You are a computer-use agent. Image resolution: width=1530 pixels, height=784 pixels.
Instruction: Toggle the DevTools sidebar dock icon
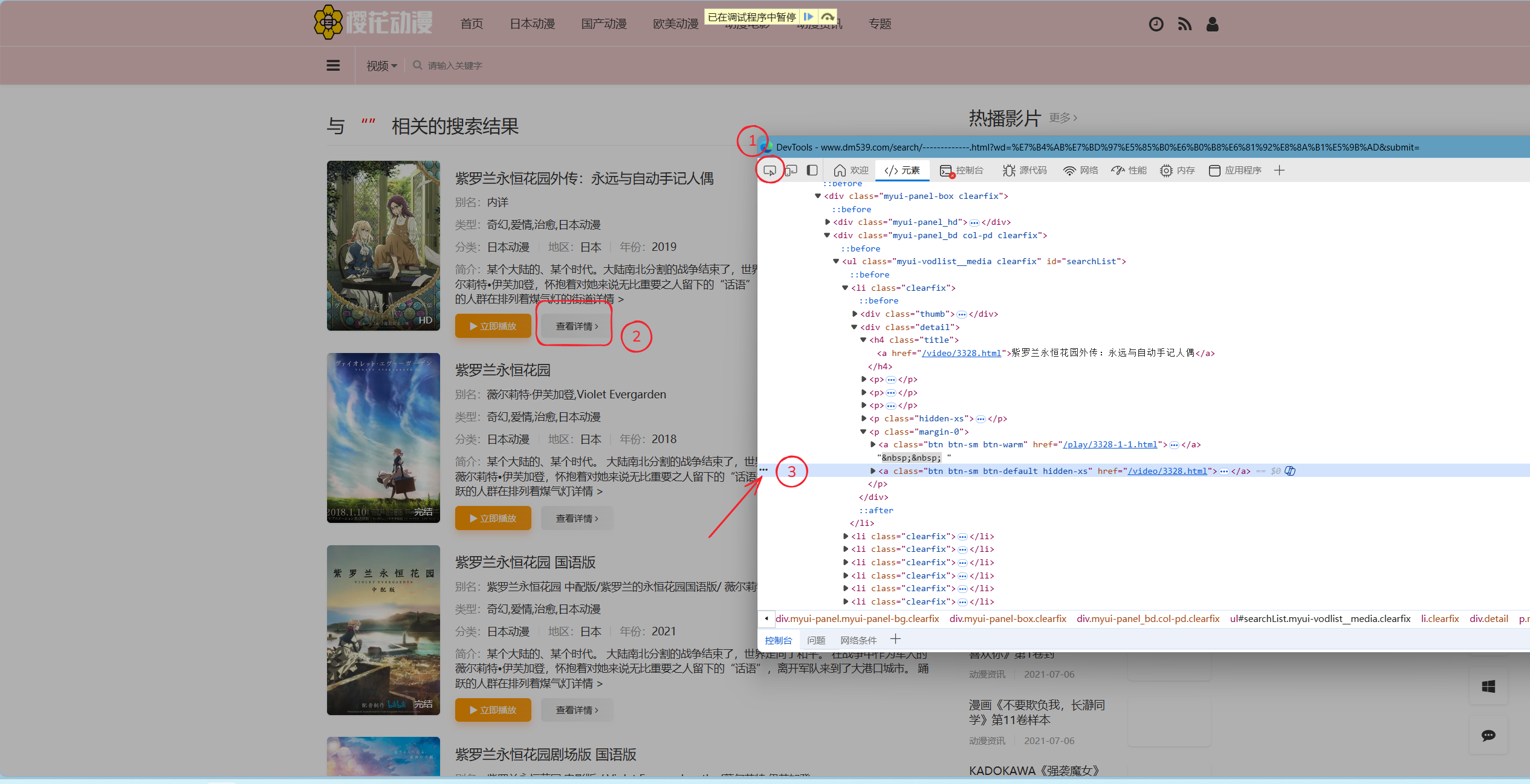[x=812, y=170]
